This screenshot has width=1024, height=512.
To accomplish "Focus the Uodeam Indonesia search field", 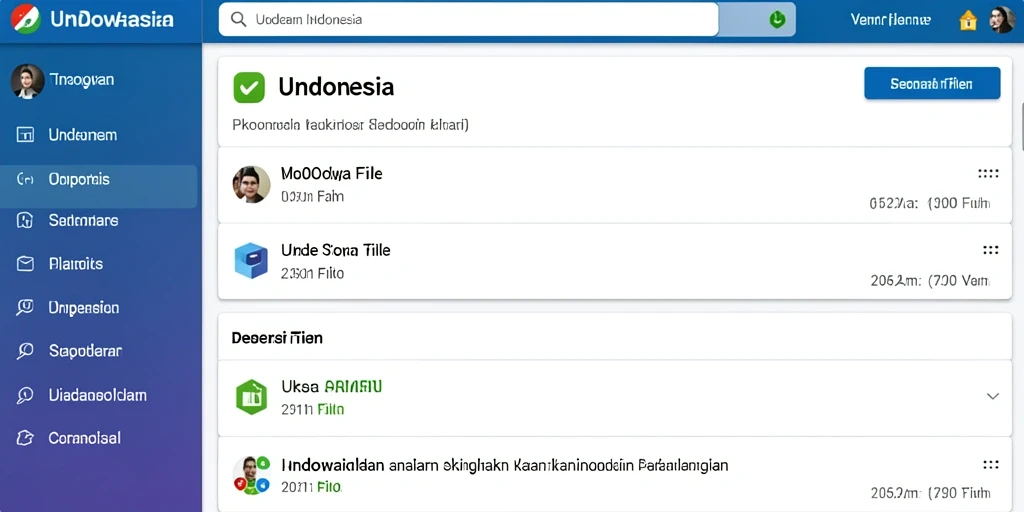I will tap(468, 20).
